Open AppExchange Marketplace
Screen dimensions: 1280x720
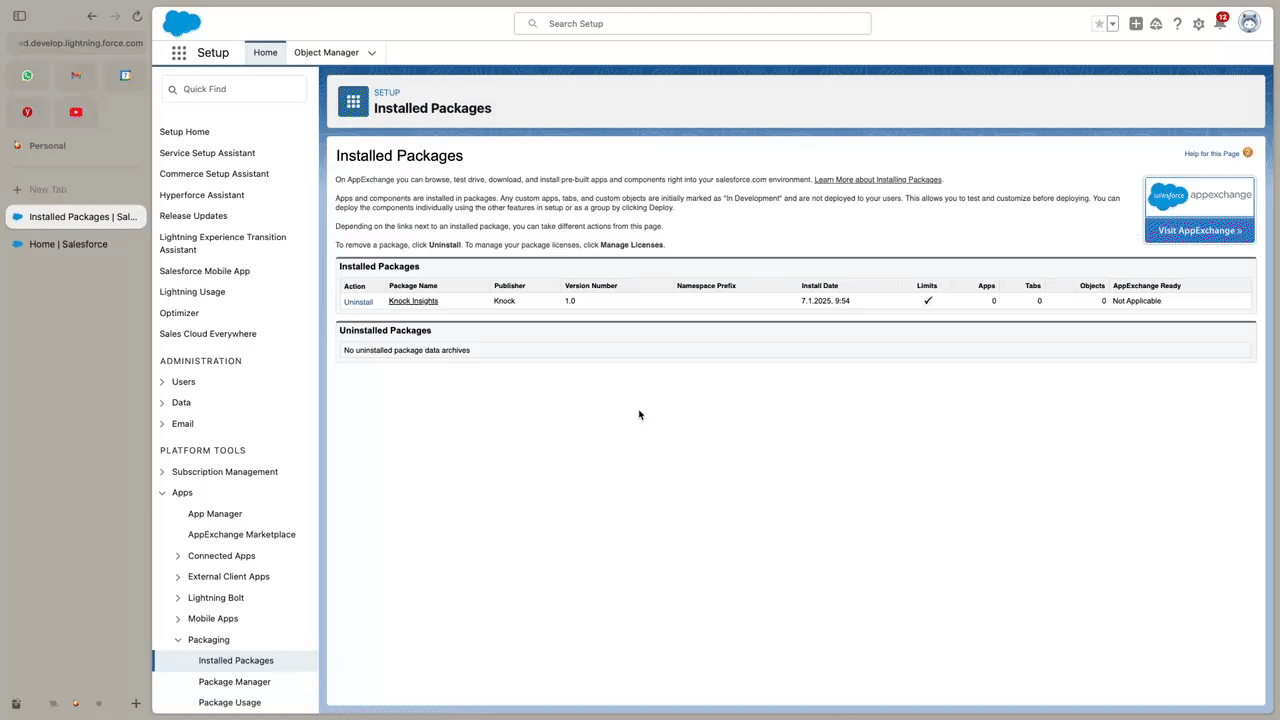point(242,535)
